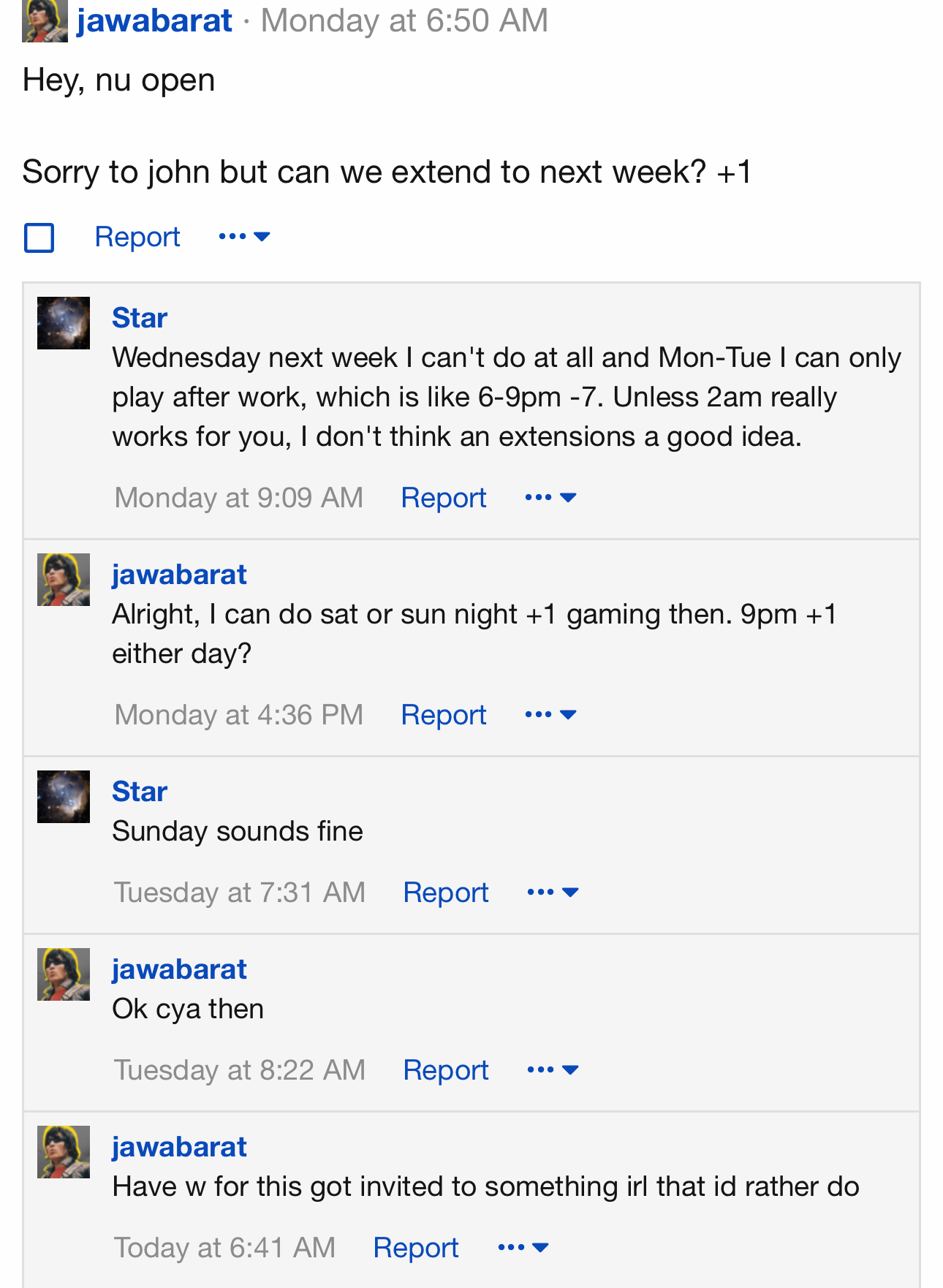Tick the checkbox under the main post
This screenshot has height=1288, width=943.
39,238
